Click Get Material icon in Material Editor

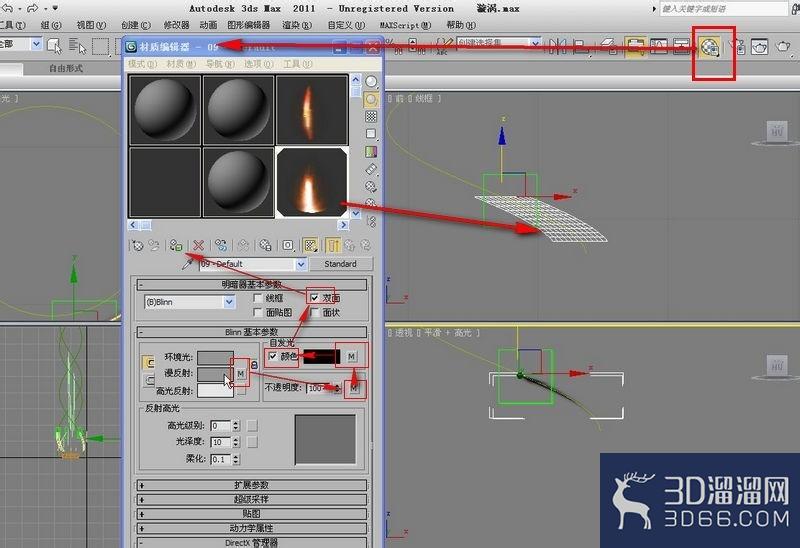(137, 245)
